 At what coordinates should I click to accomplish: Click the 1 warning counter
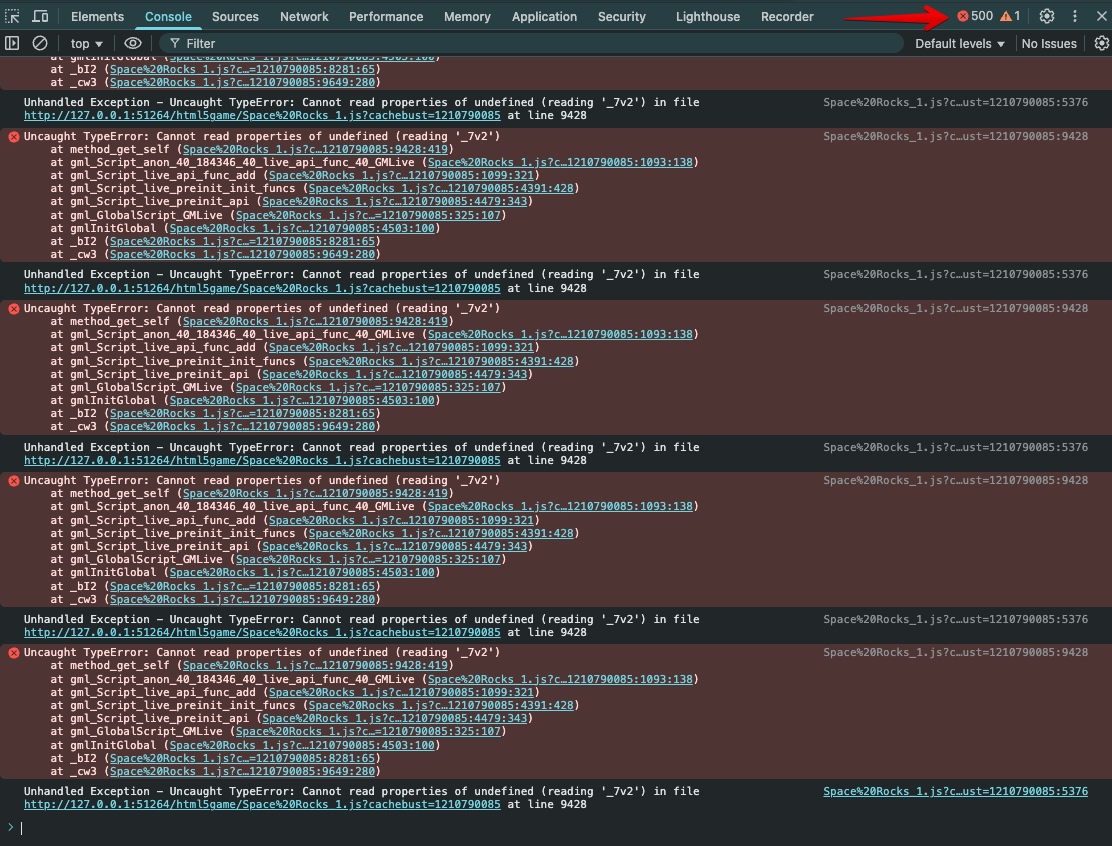[x=1010, y=16]
